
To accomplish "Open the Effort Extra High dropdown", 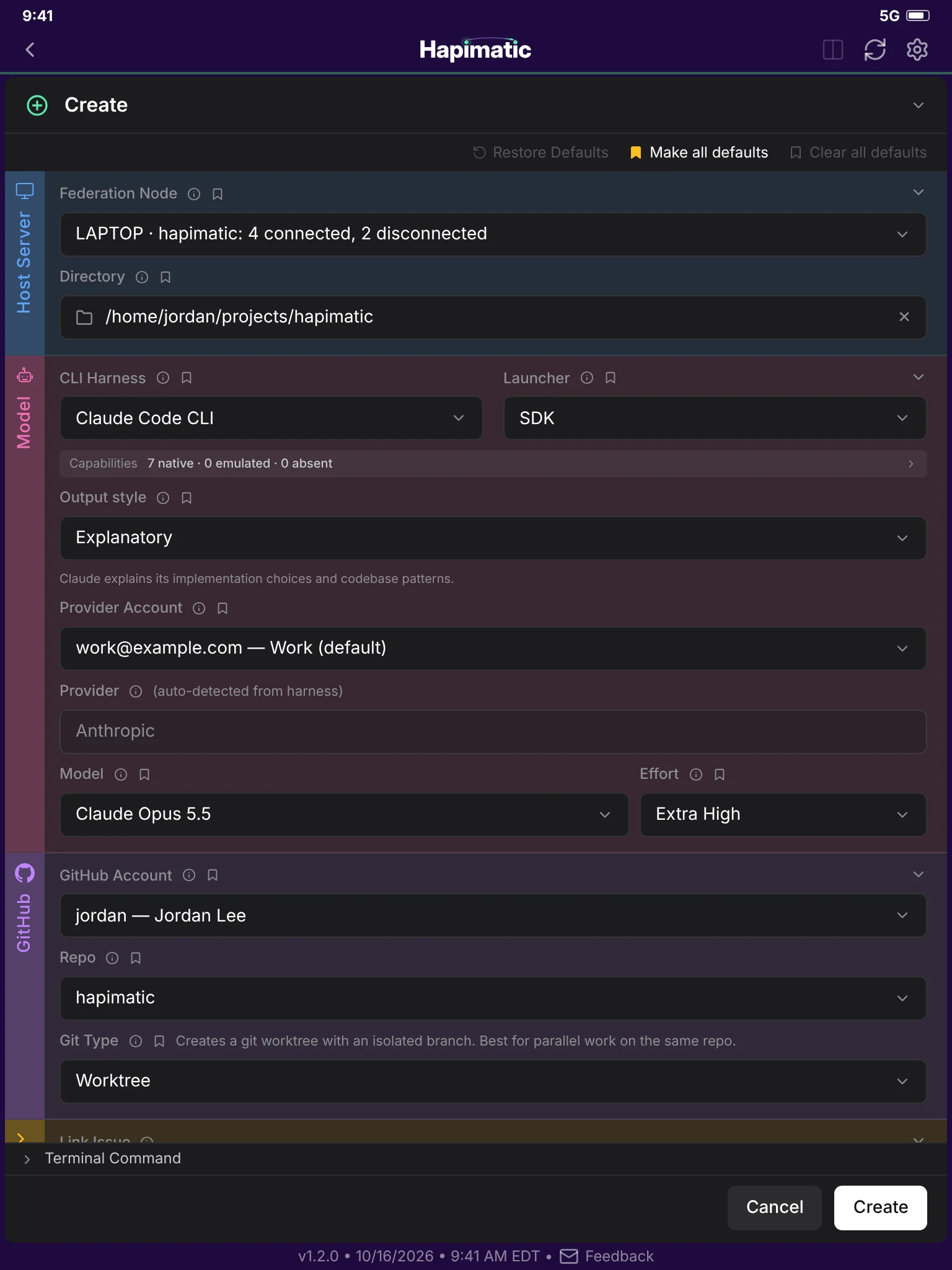I will (783, 815).
